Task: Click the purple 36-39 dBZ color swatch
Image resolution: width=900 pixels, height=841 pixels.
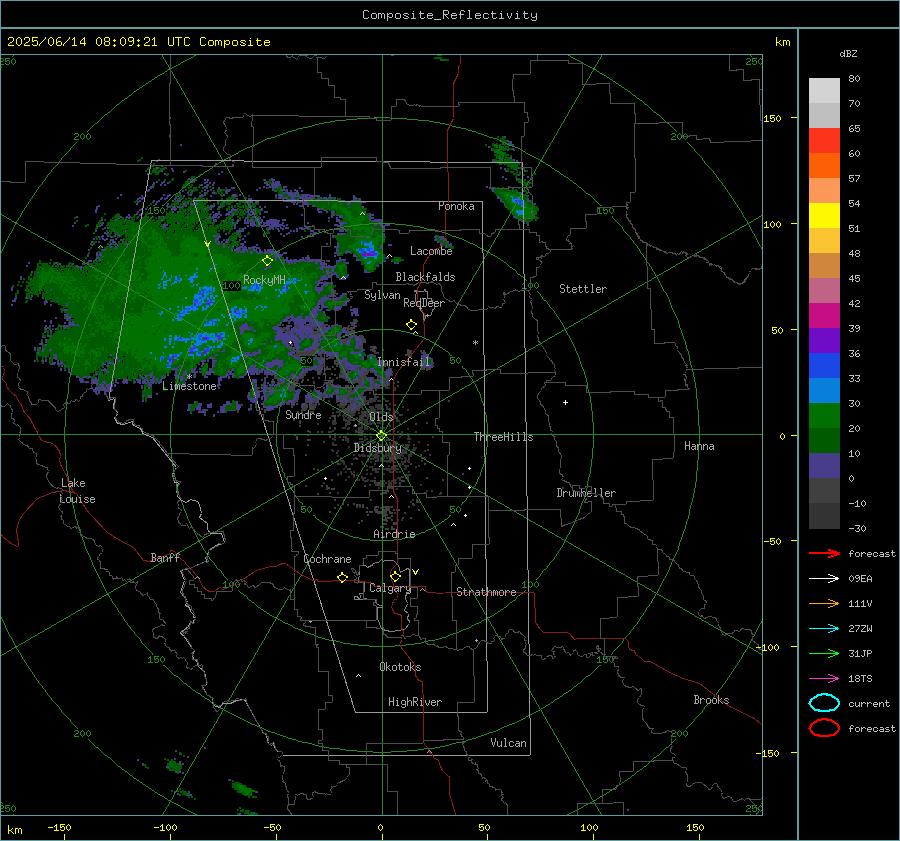Action: pos(824,341)
